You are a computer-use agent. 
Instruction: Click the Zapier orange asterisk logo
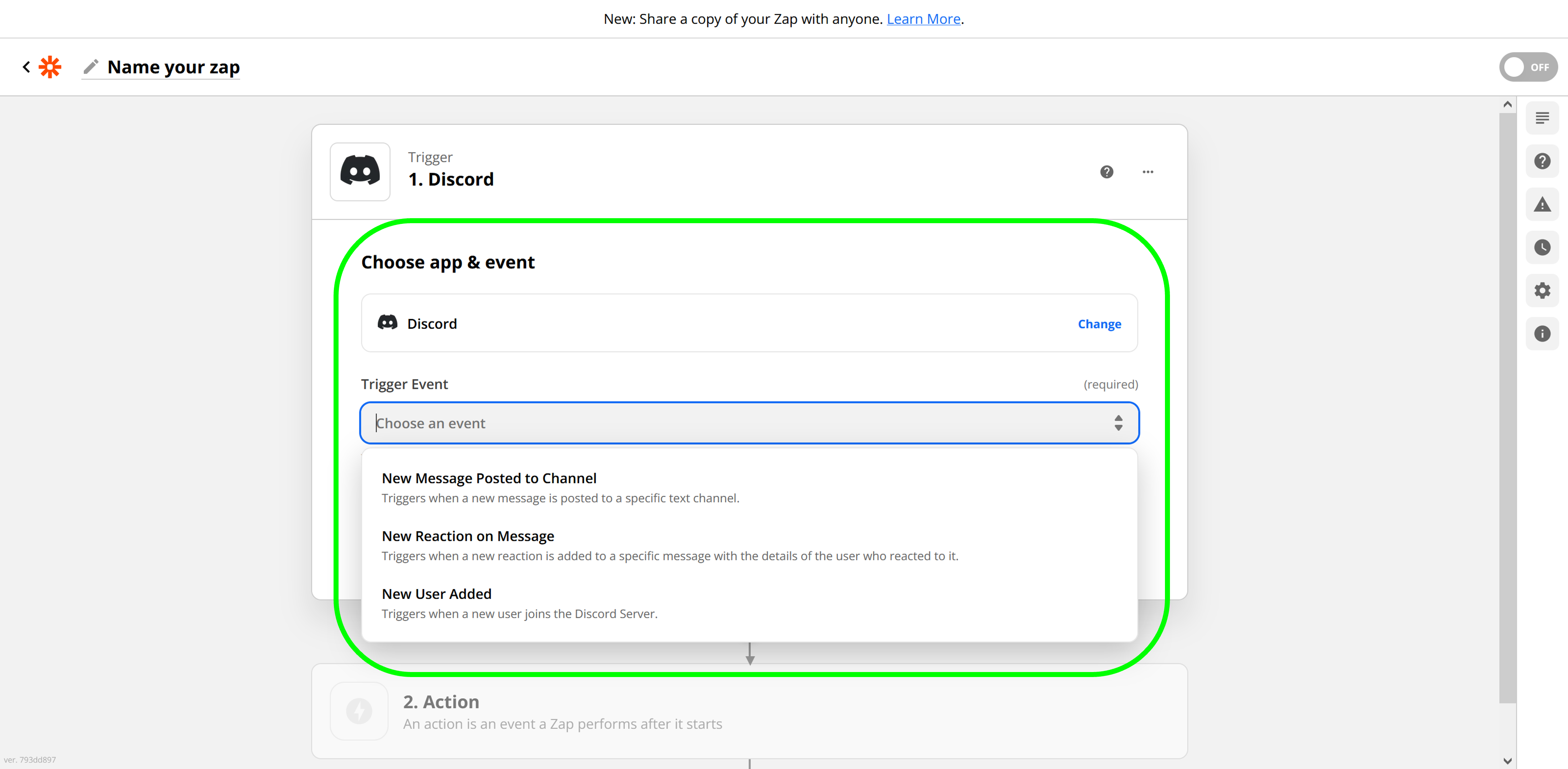(x=50, y=67)
